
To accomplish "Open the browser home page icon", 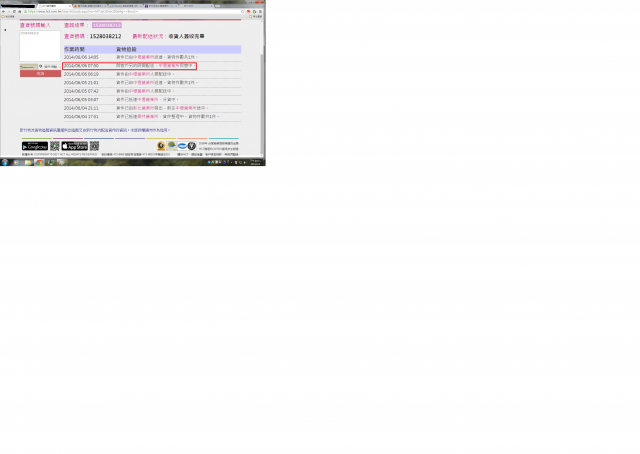I will [x=19, y=11].
